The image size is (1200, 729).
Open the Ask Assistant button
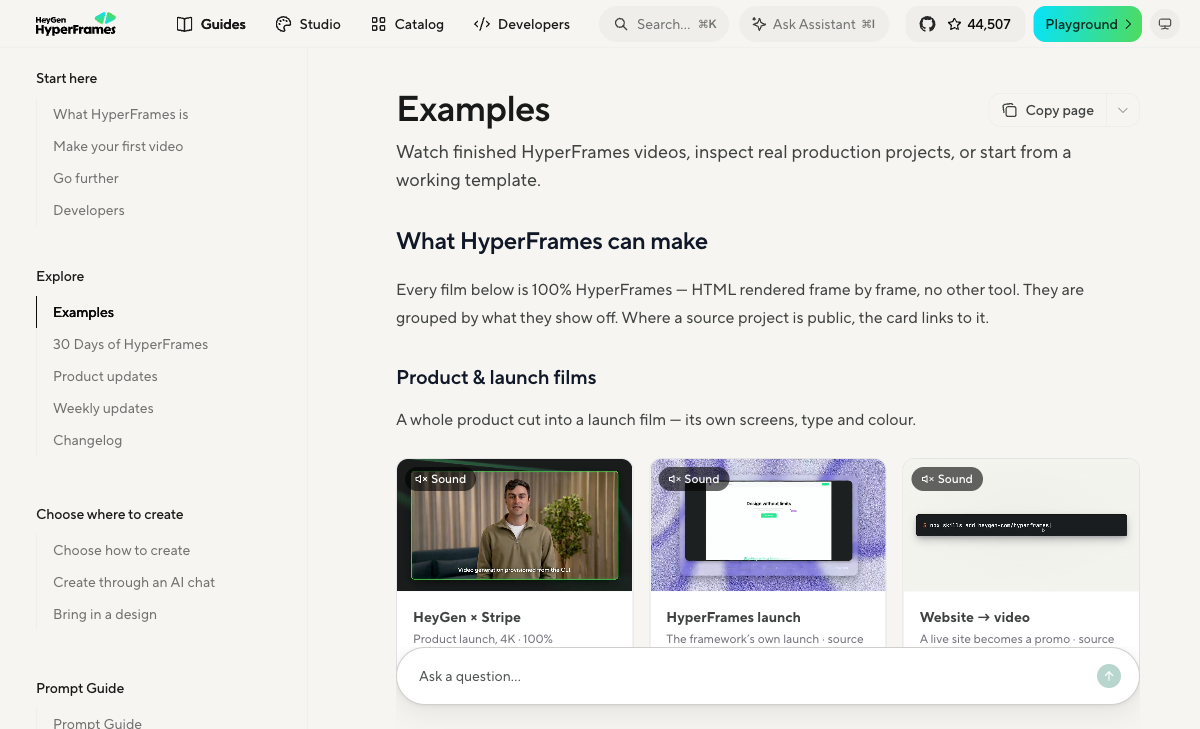[814, 24]
